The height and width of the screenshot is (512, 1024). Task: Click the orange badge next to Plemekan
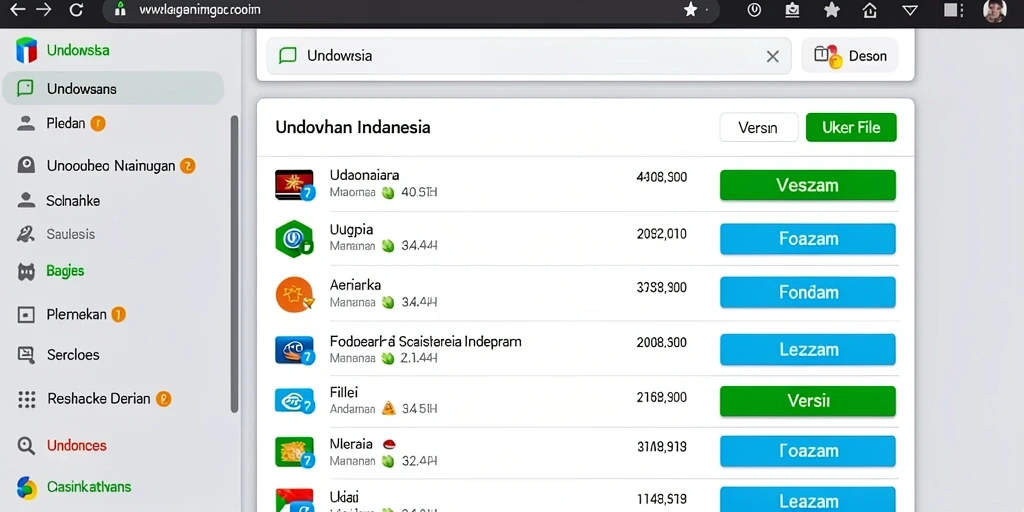pyautogui.click(x=118, y=315)
